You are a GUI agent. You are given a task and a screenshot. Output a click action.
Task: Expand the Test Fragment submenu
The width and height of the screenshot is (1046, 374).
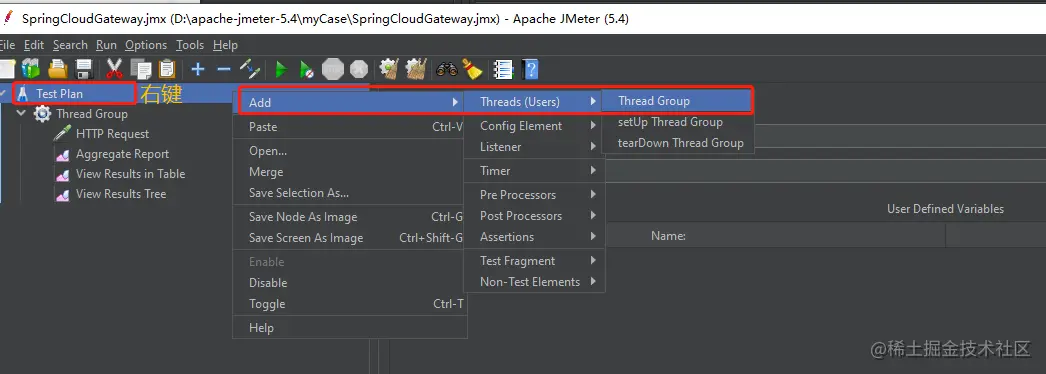(x=534, y=261)
